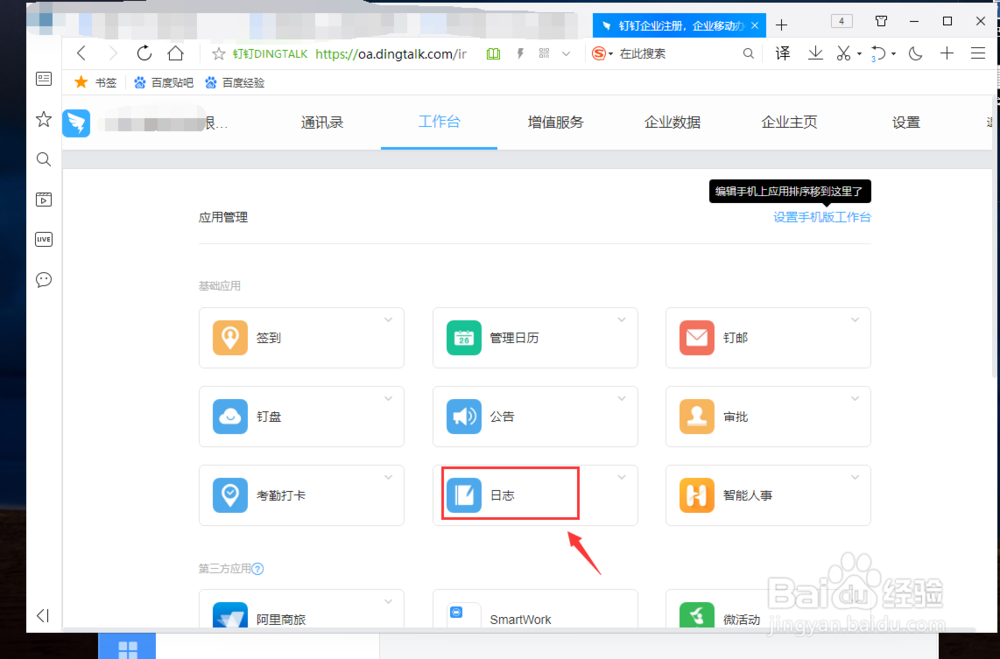Screen dimensions: 1000x659
Task: Switch to the 企业主页 tab
Action: 789,122
